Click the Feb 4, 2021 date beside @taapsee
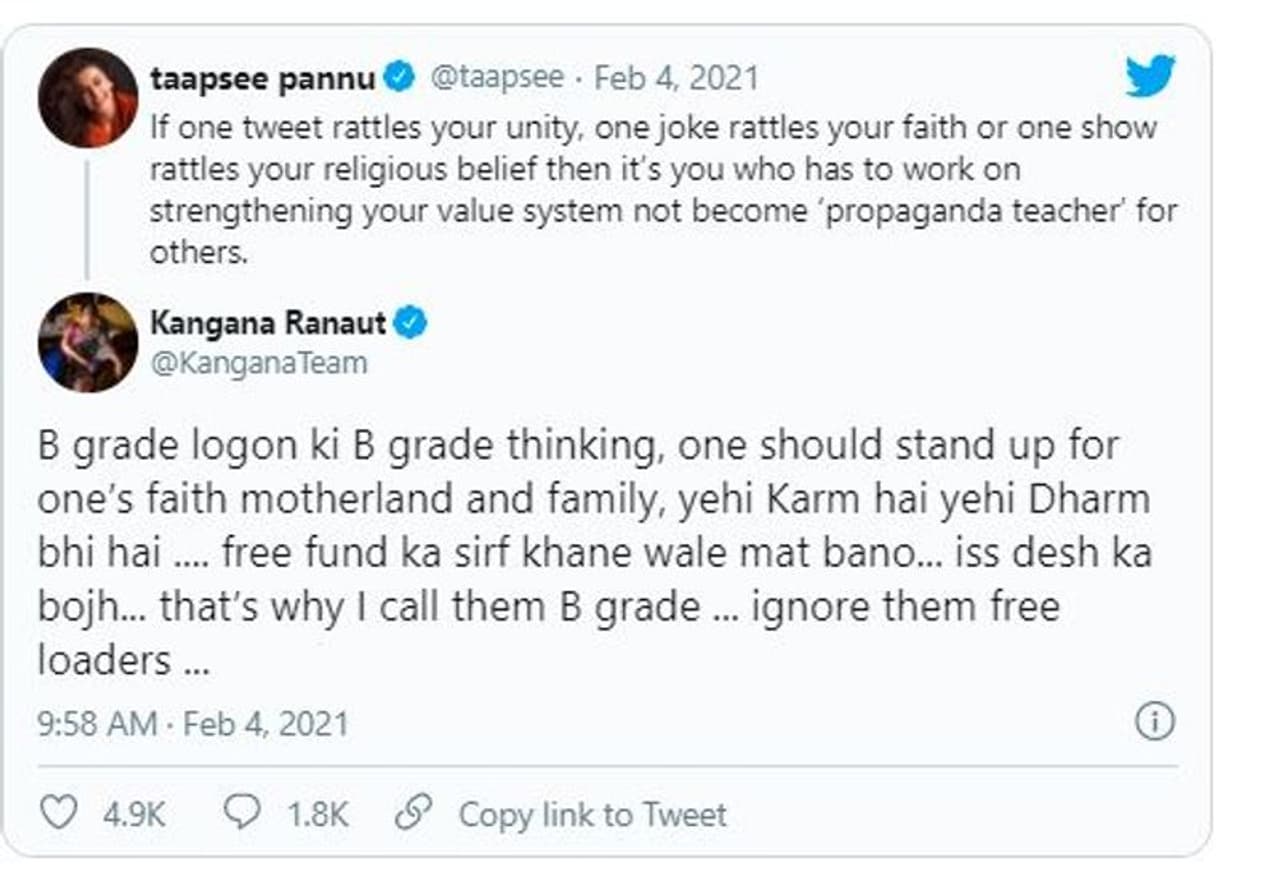The image size is (1280, 883). coord(677,78)
